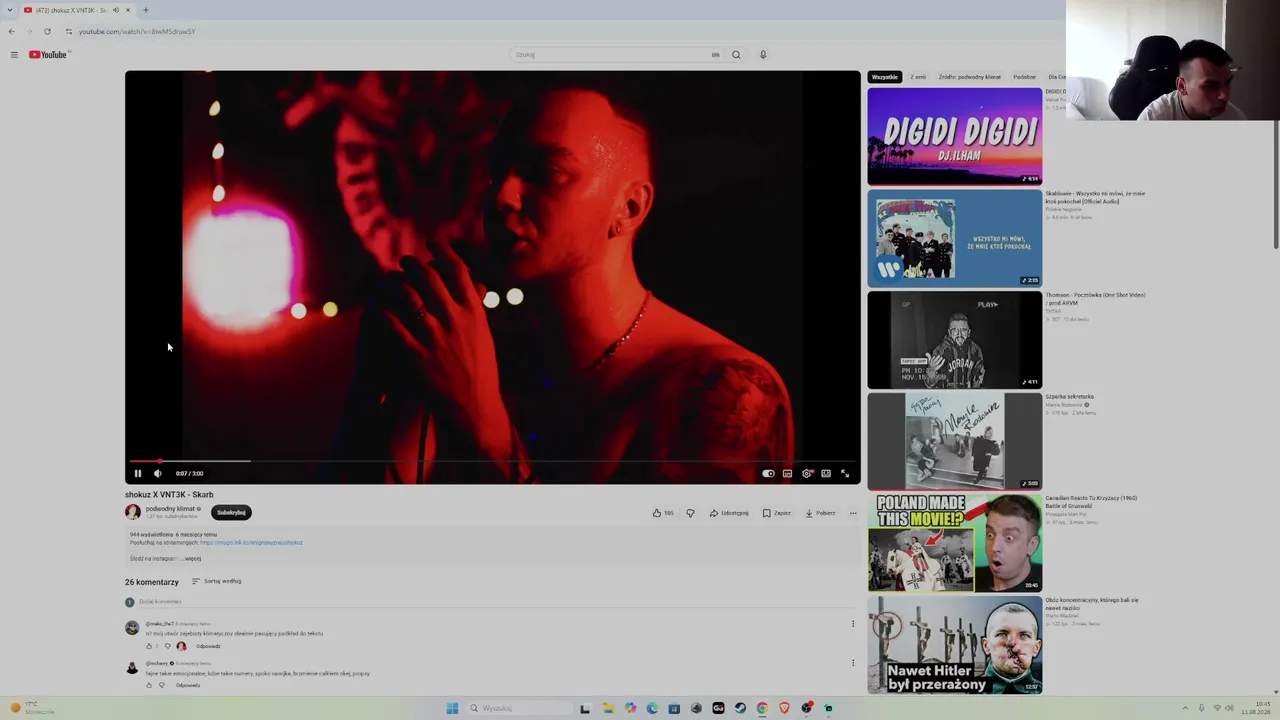1280x720 pixels.
Task: Open Google Chrome from the taskbar
Action: [x=762, y=708]
